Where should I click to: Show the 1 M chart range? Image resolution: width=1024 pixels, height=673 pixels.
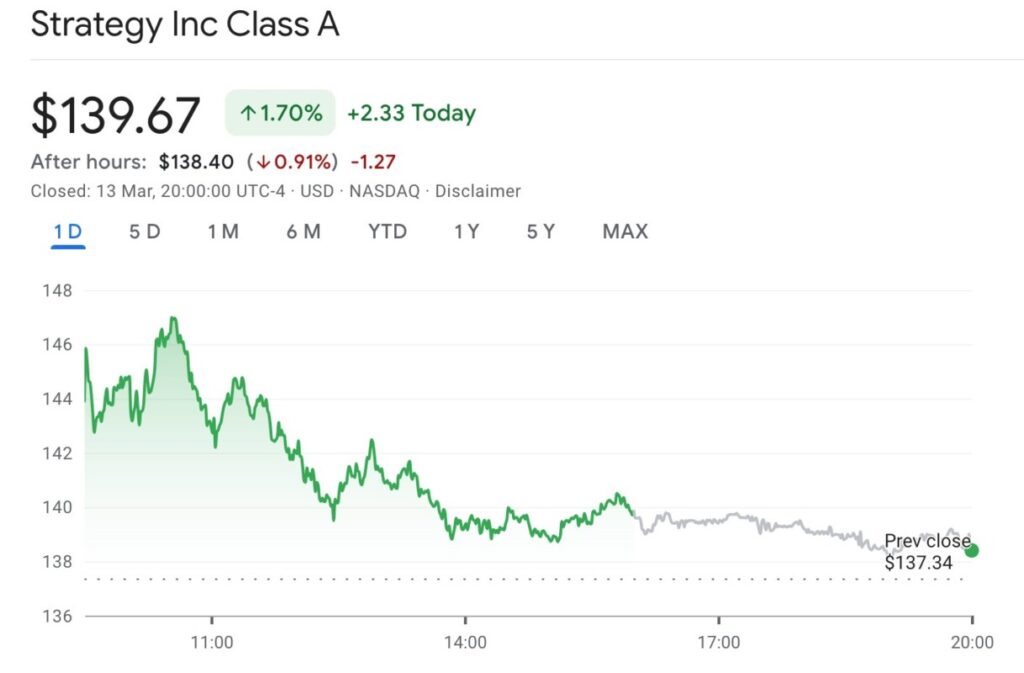click(223, 232)
